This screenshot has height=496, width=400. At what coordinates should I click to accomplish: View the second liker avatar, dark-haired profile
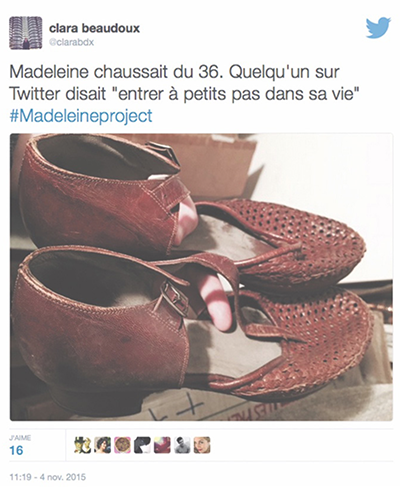coord(102,445)
